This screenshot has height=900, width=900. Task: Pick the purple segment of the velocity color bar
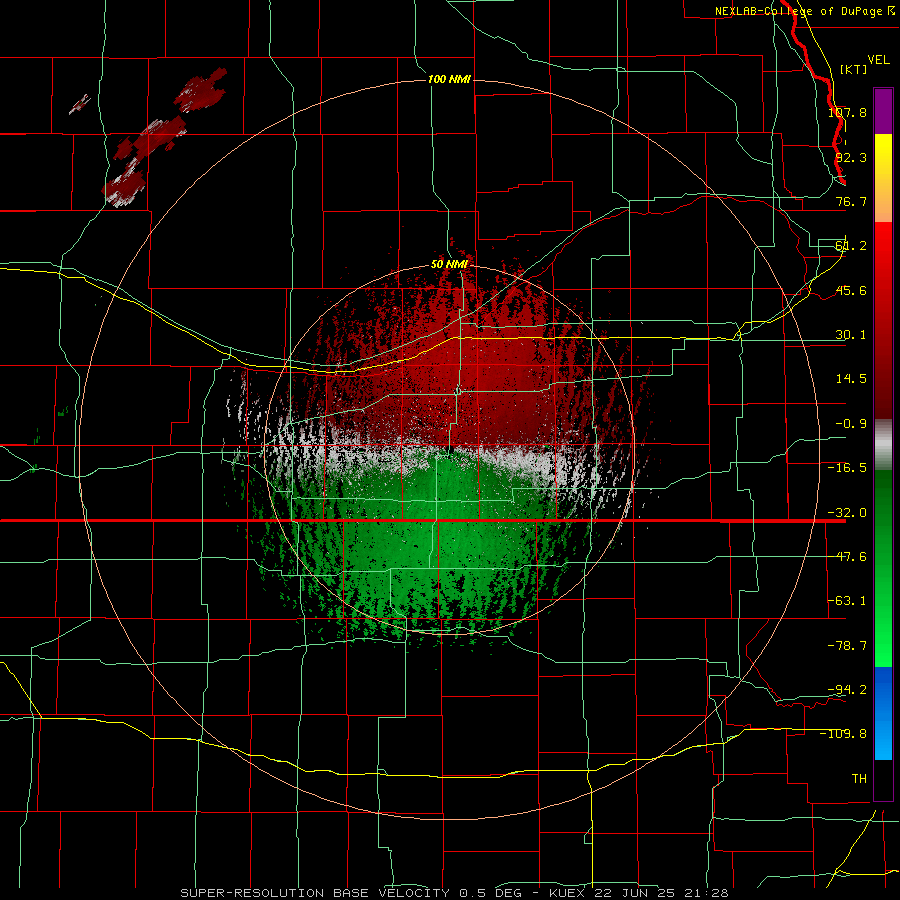pos(883,111)
